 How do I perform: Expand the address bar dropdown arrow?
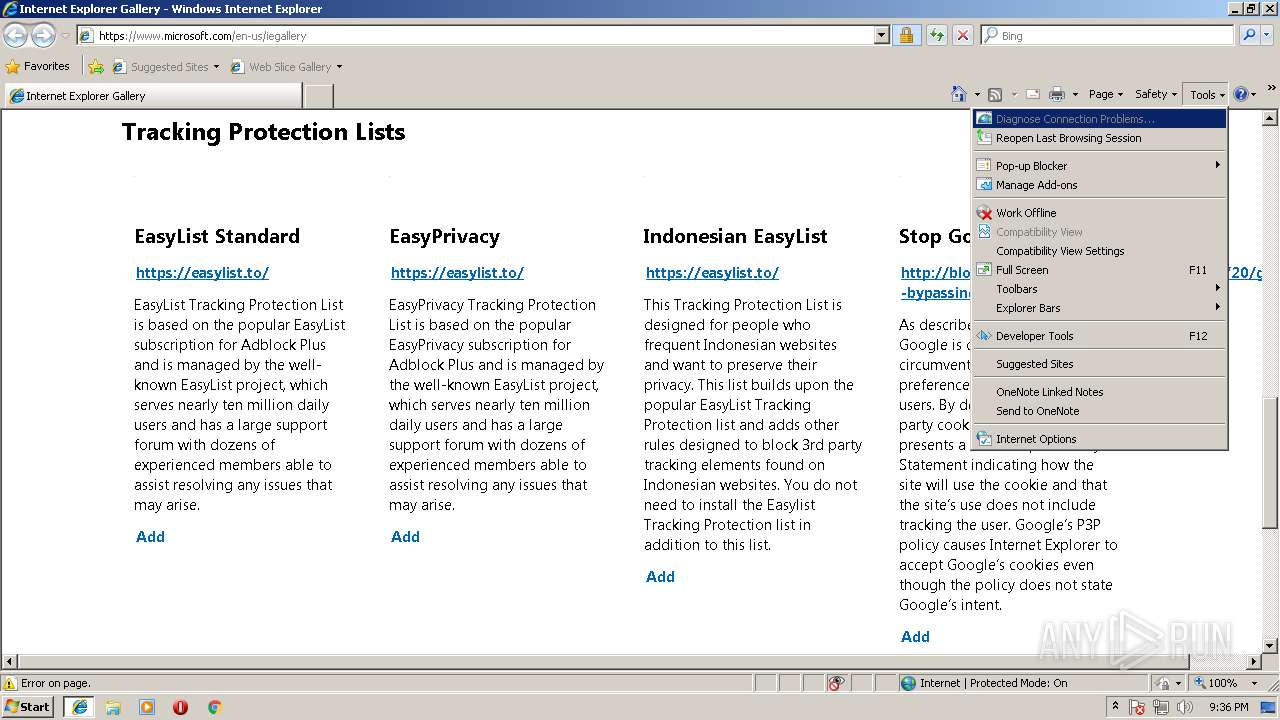click(x=881, y=35)
